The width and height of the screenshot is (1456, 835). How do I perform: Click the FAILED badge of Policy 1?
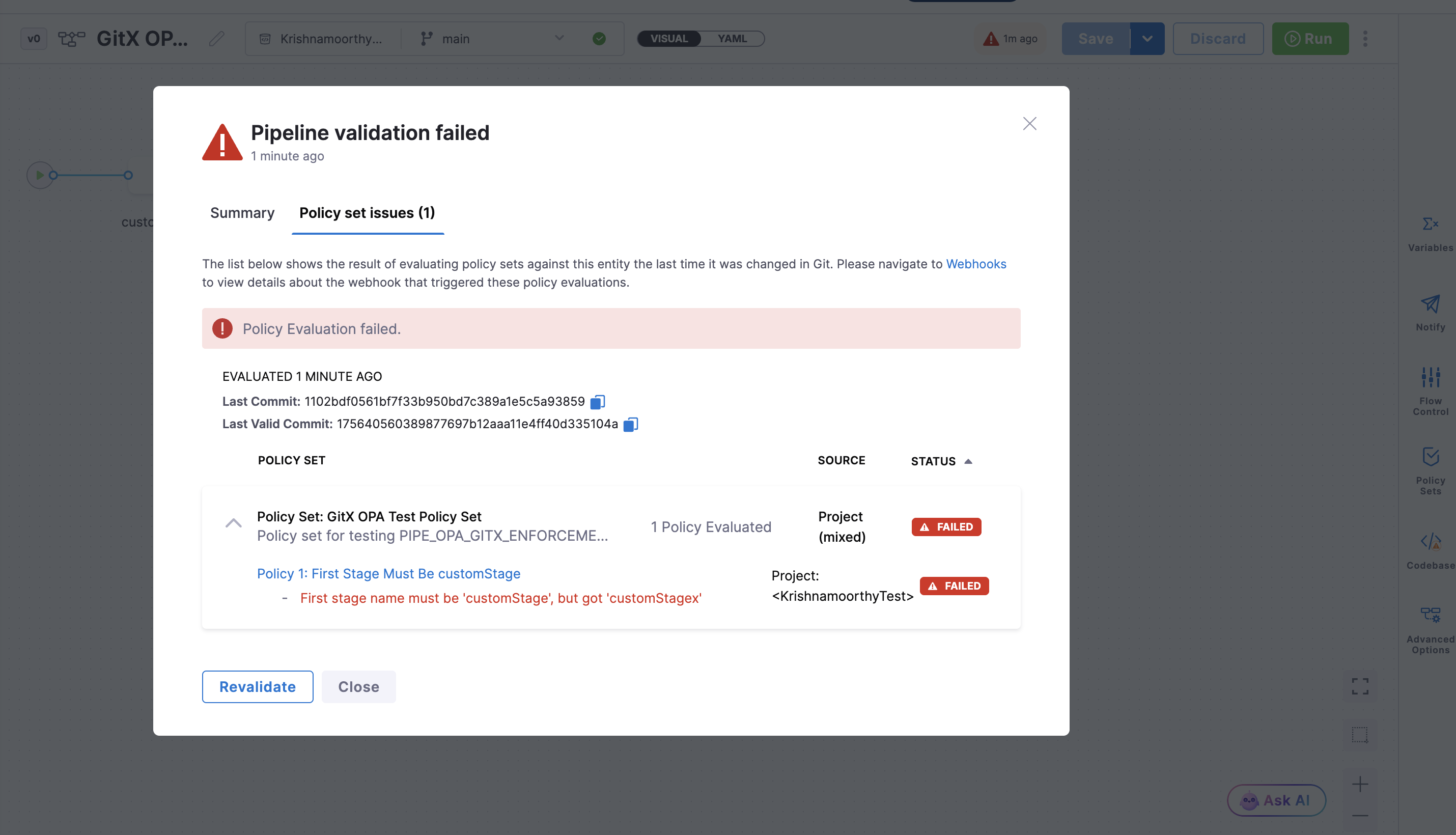pyautogui.click(x=954, y=586)
